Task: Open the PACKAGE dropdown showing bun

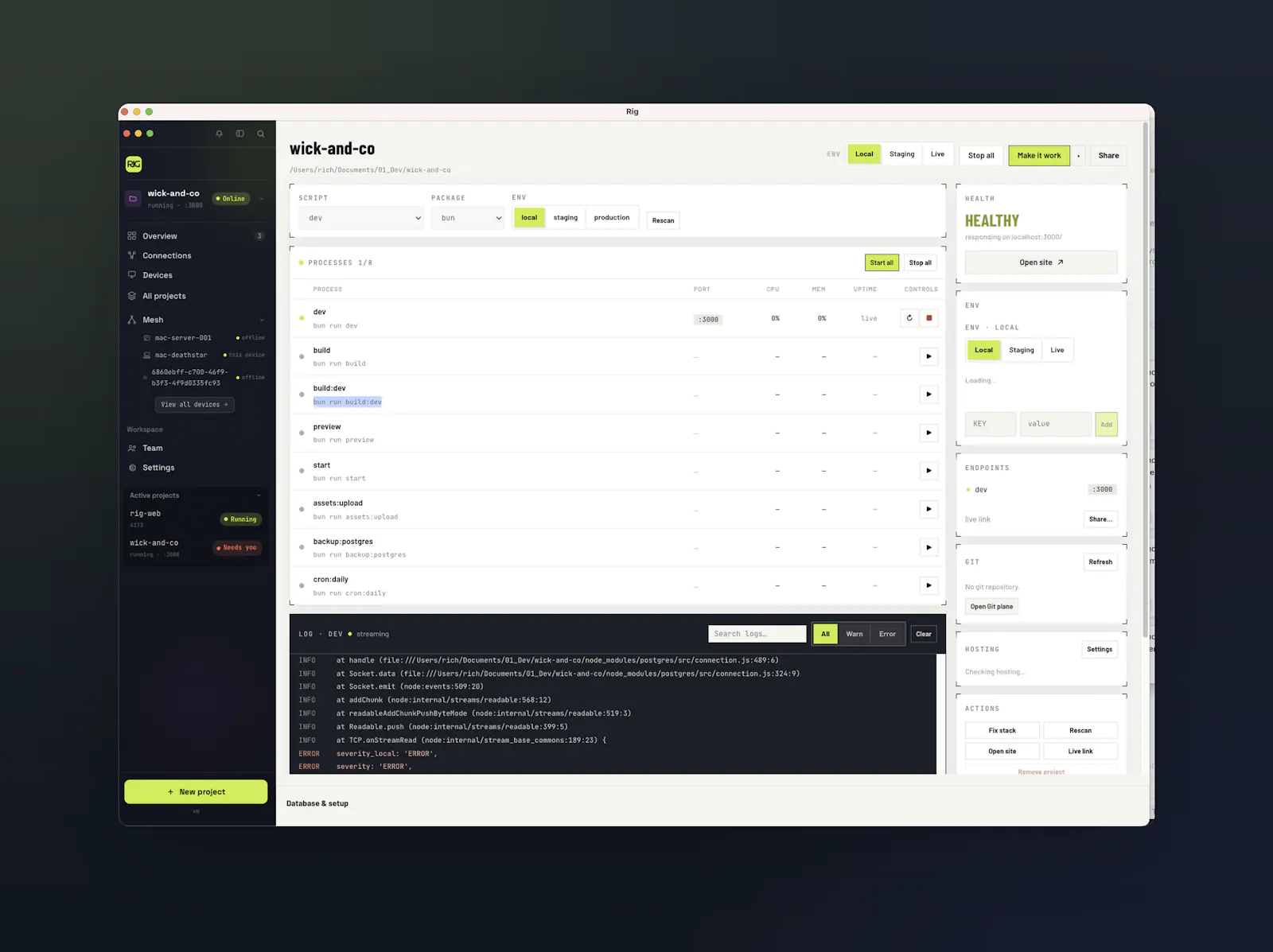Action: click(x=468, y=218)
